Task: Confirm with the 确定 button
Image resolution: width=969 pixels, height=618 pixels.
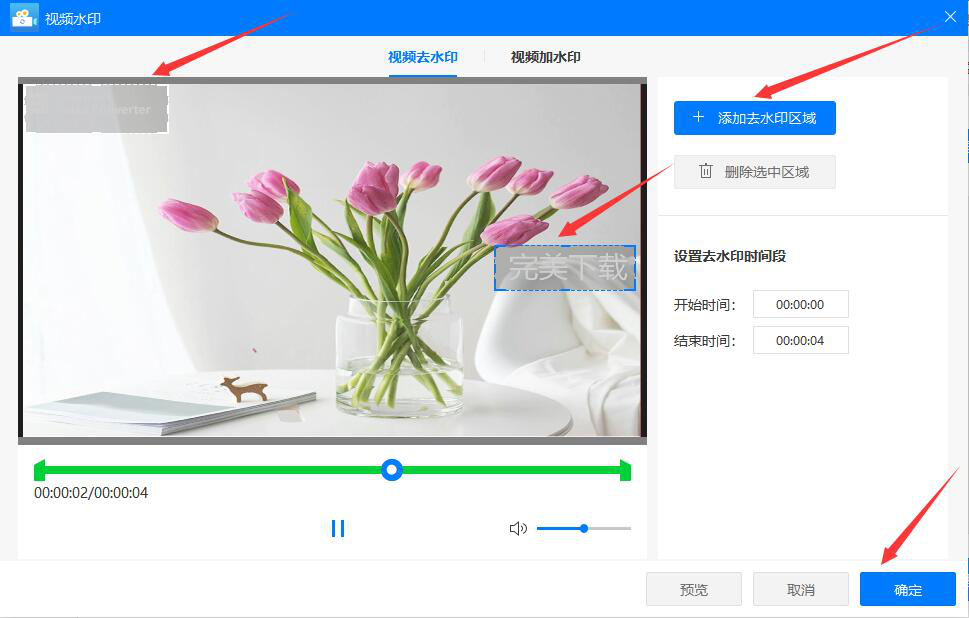Action: point(907,590)
